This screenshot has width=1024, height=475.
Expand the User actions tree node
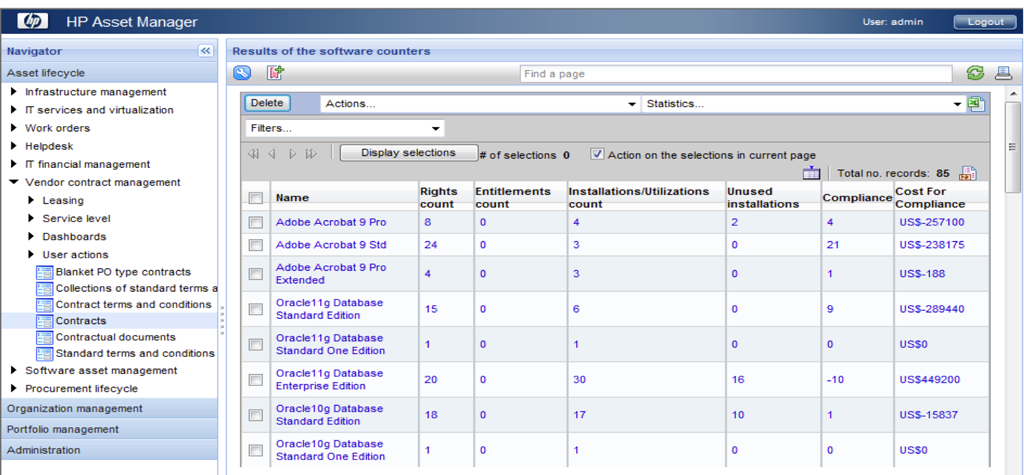(x=31, y=255)
